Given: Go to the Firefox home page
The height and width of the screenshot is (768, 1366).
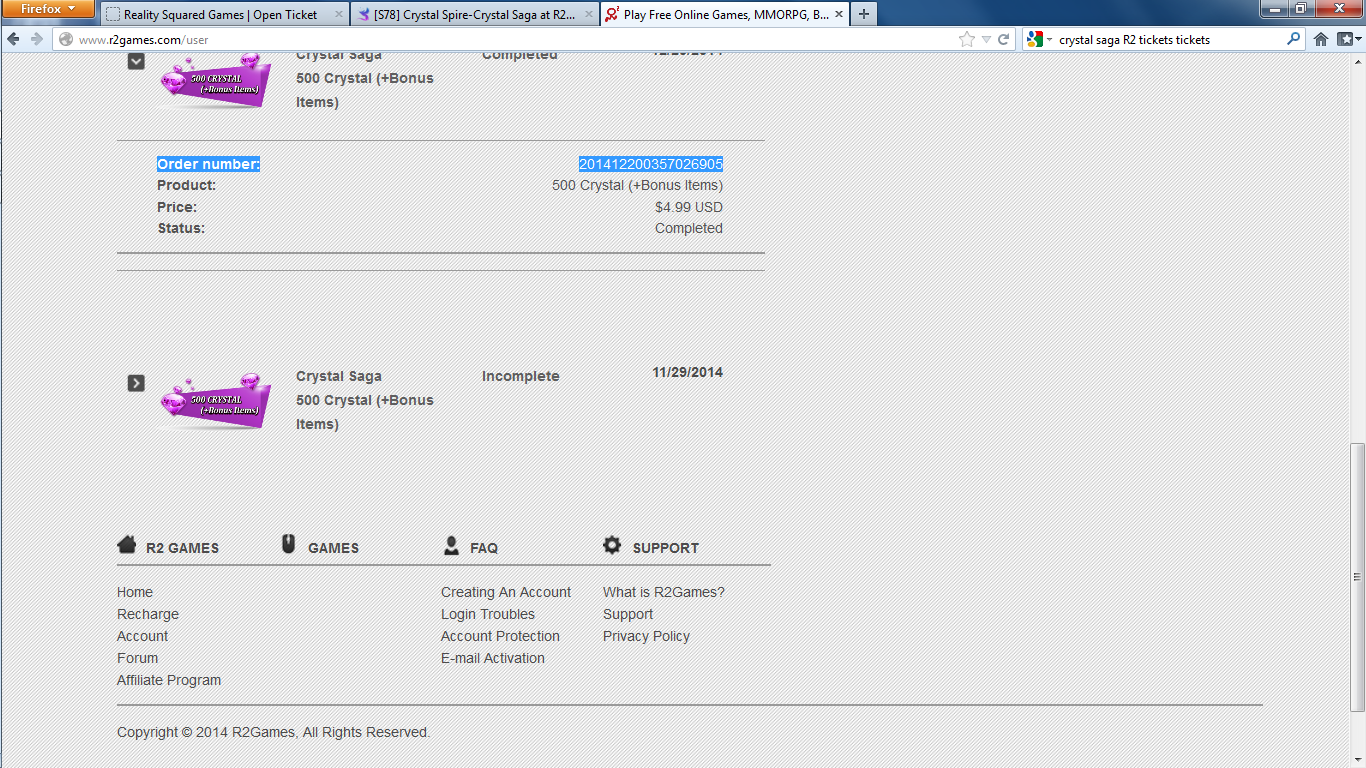Looking at the screenshot, I should pos(1321,39).
